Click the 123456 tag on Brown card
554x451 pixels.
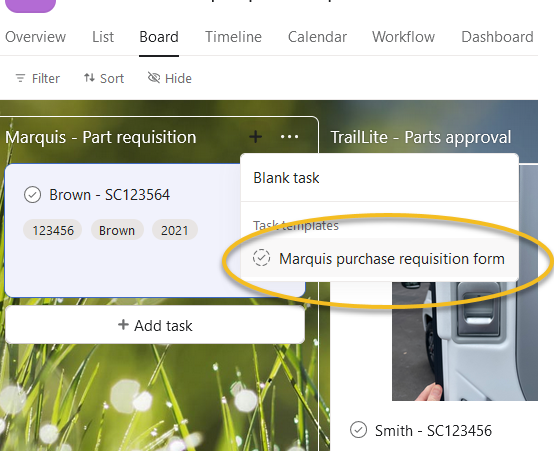53,230
